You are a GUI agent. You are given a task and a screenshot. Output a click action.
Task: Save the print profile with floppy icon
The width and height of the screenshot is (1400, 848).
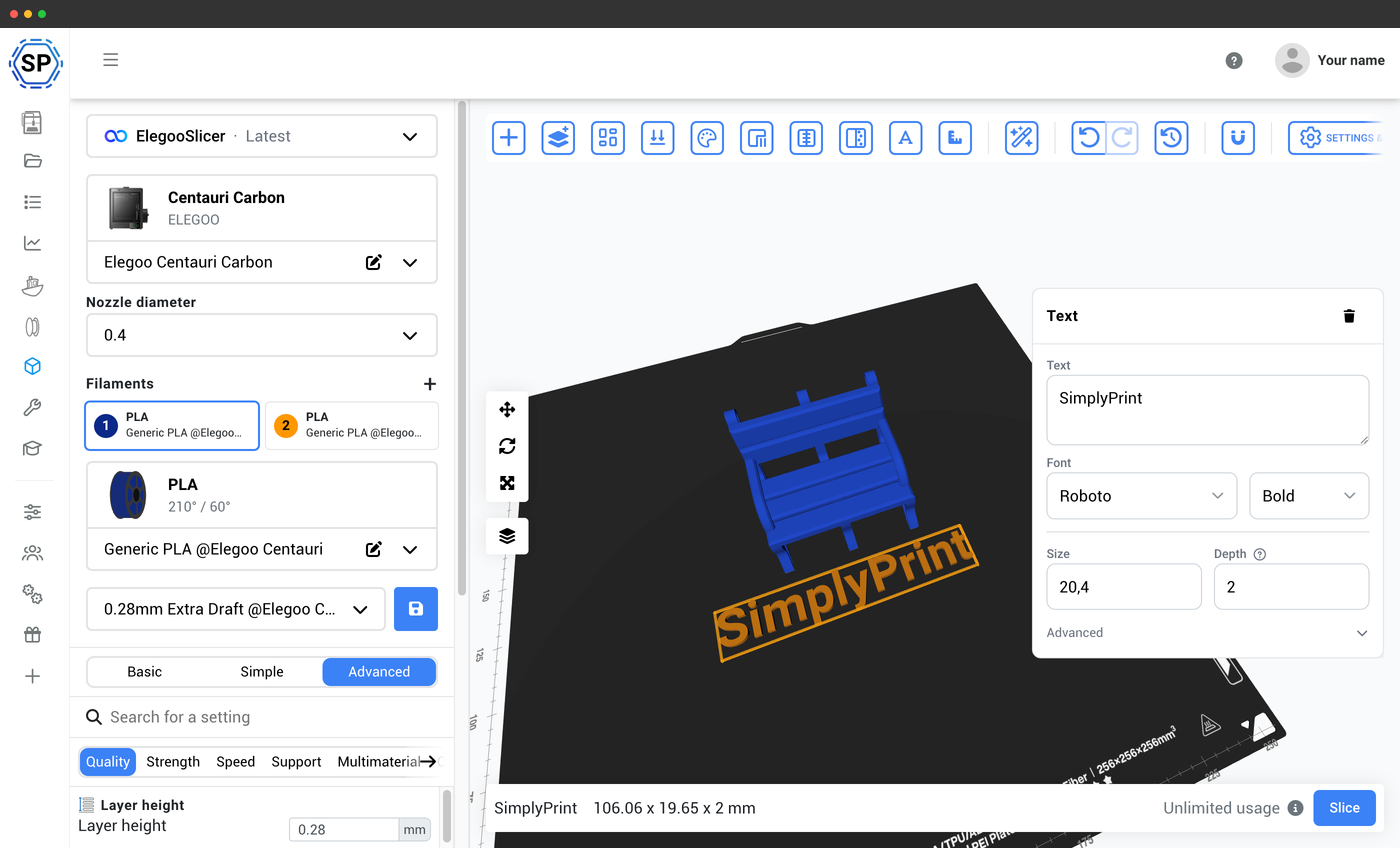(416, 609)
